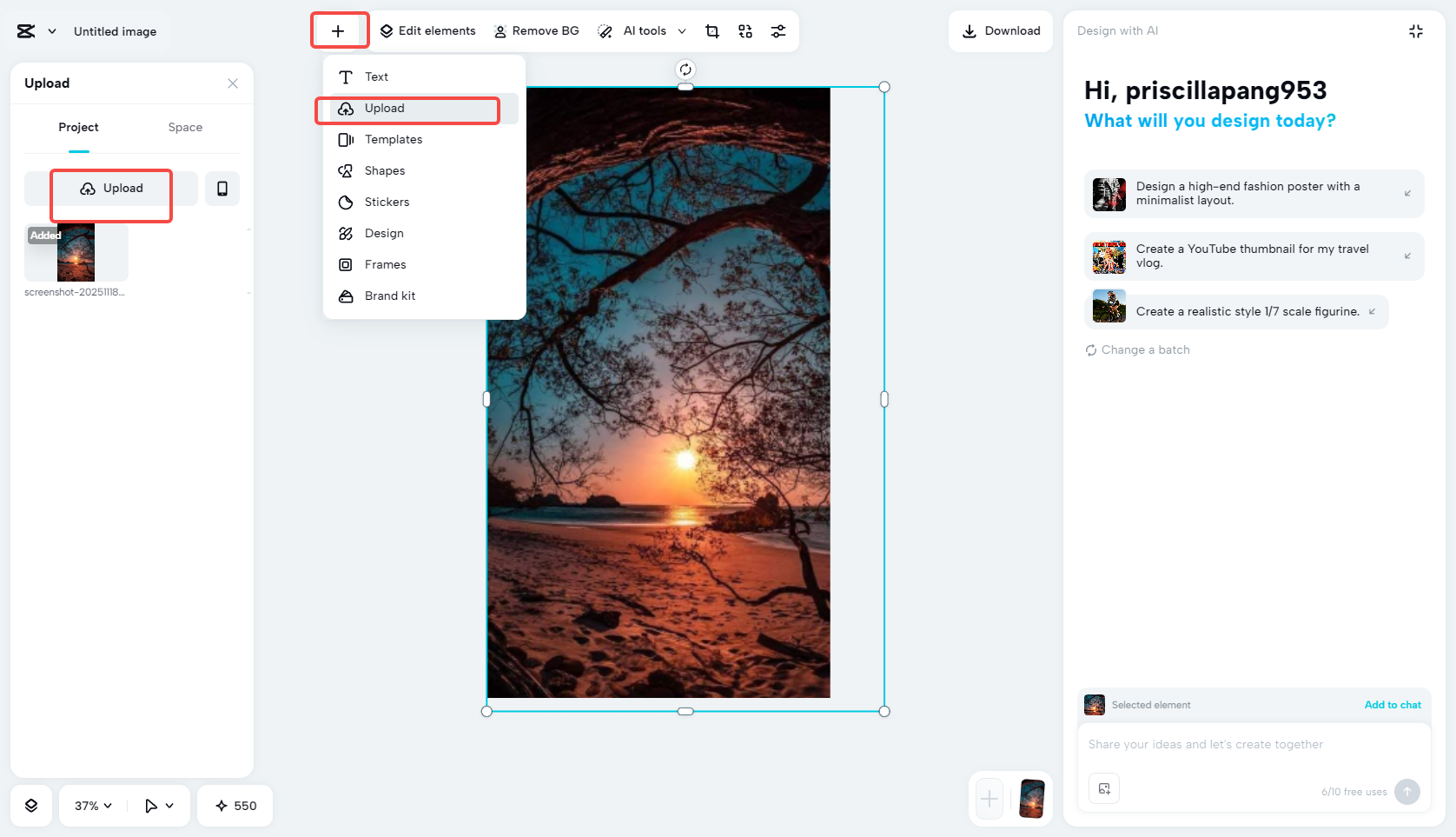Open the Adjust settings sliders icon
This screenshot has height=837, width=1456.
pos(778,30)
